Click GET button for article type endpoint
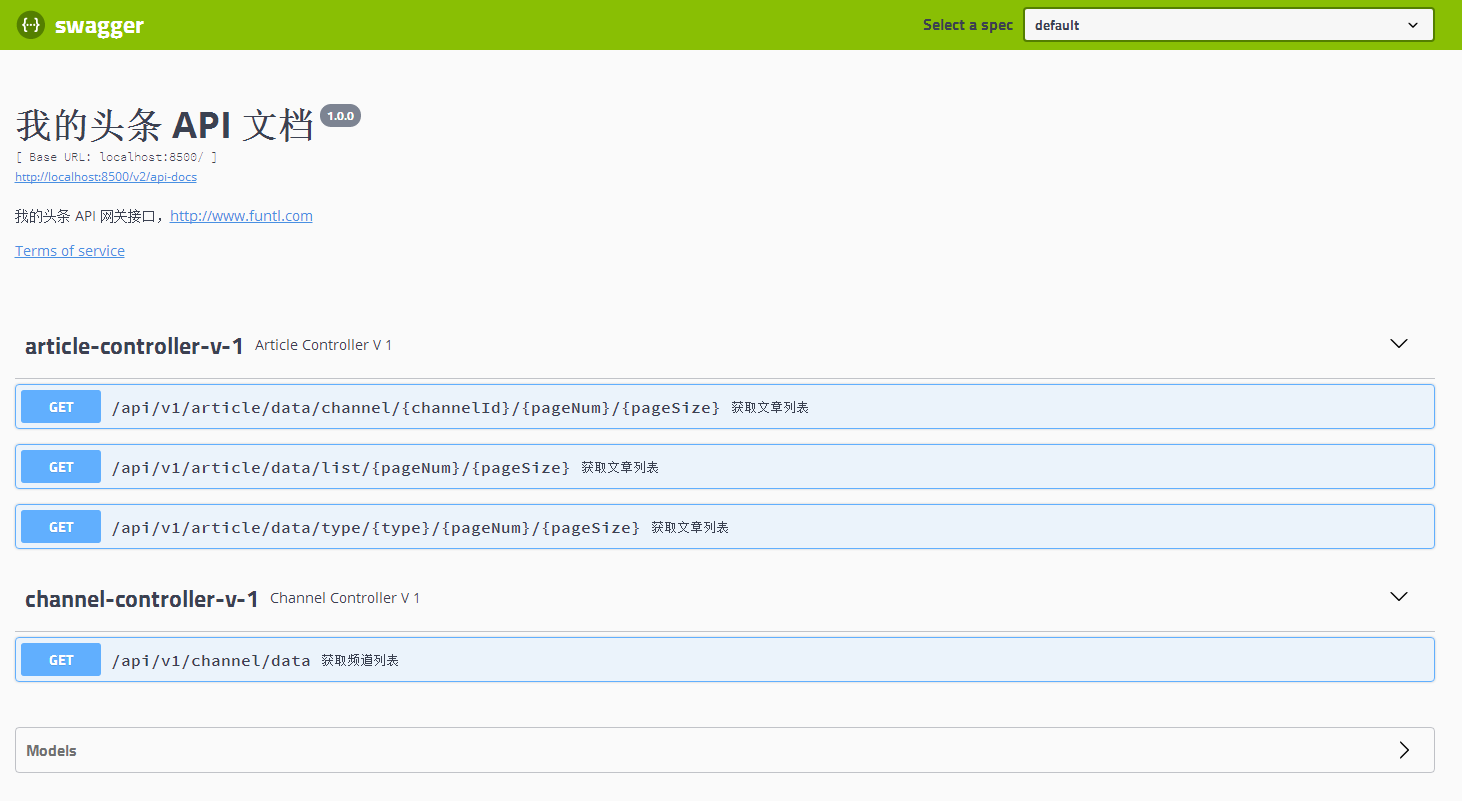 coord(61,527)
